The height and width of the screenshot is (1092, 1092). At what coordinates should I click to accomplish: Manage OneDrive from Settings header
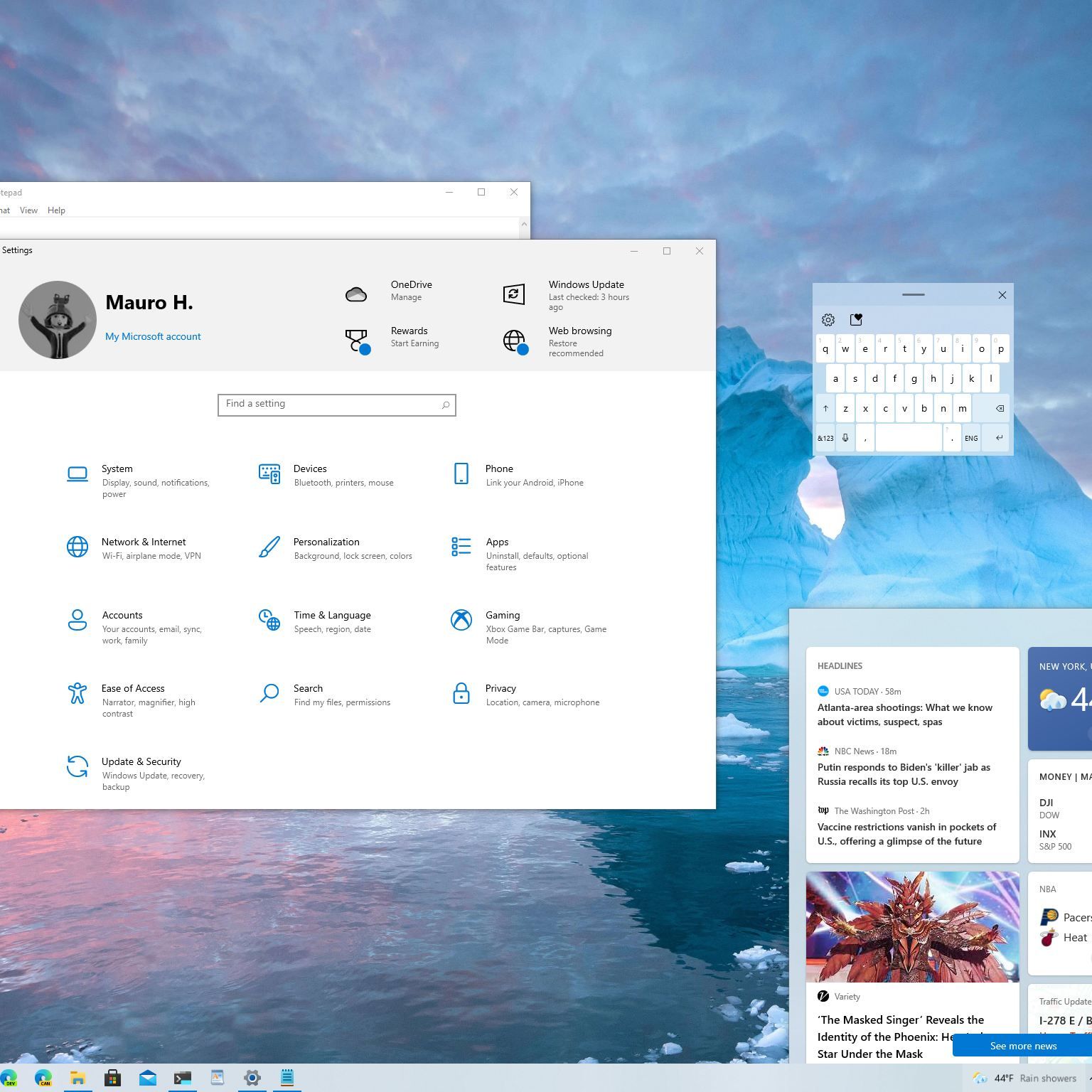[x=389, y=291]
